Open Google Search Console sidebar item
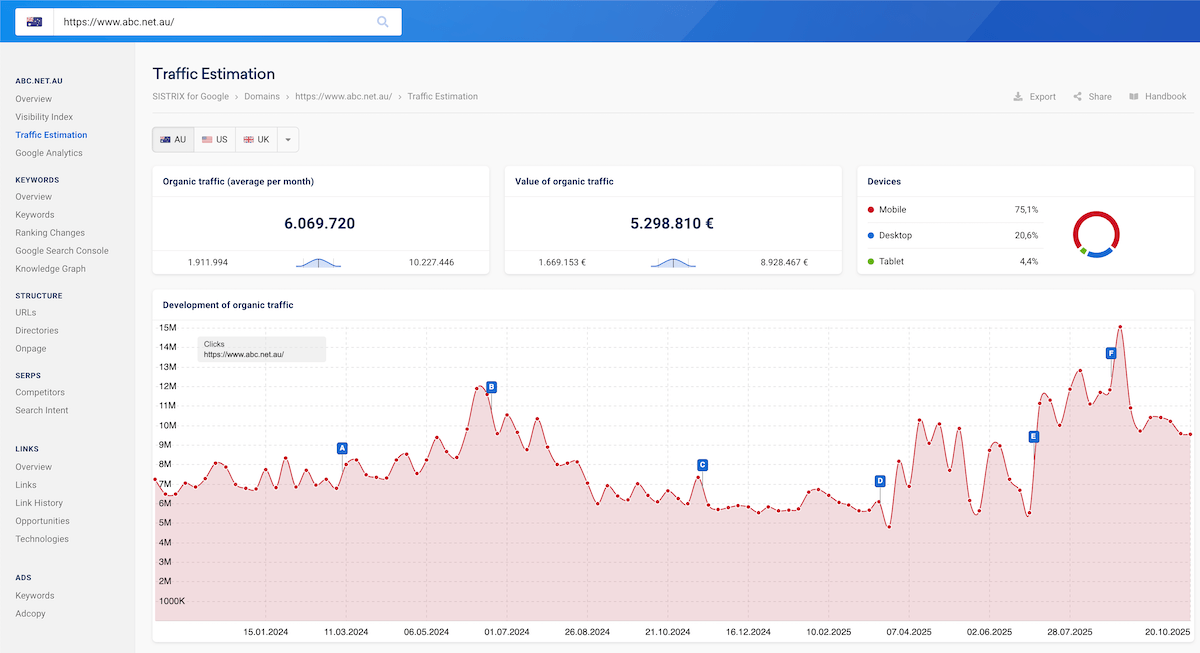 62,251
